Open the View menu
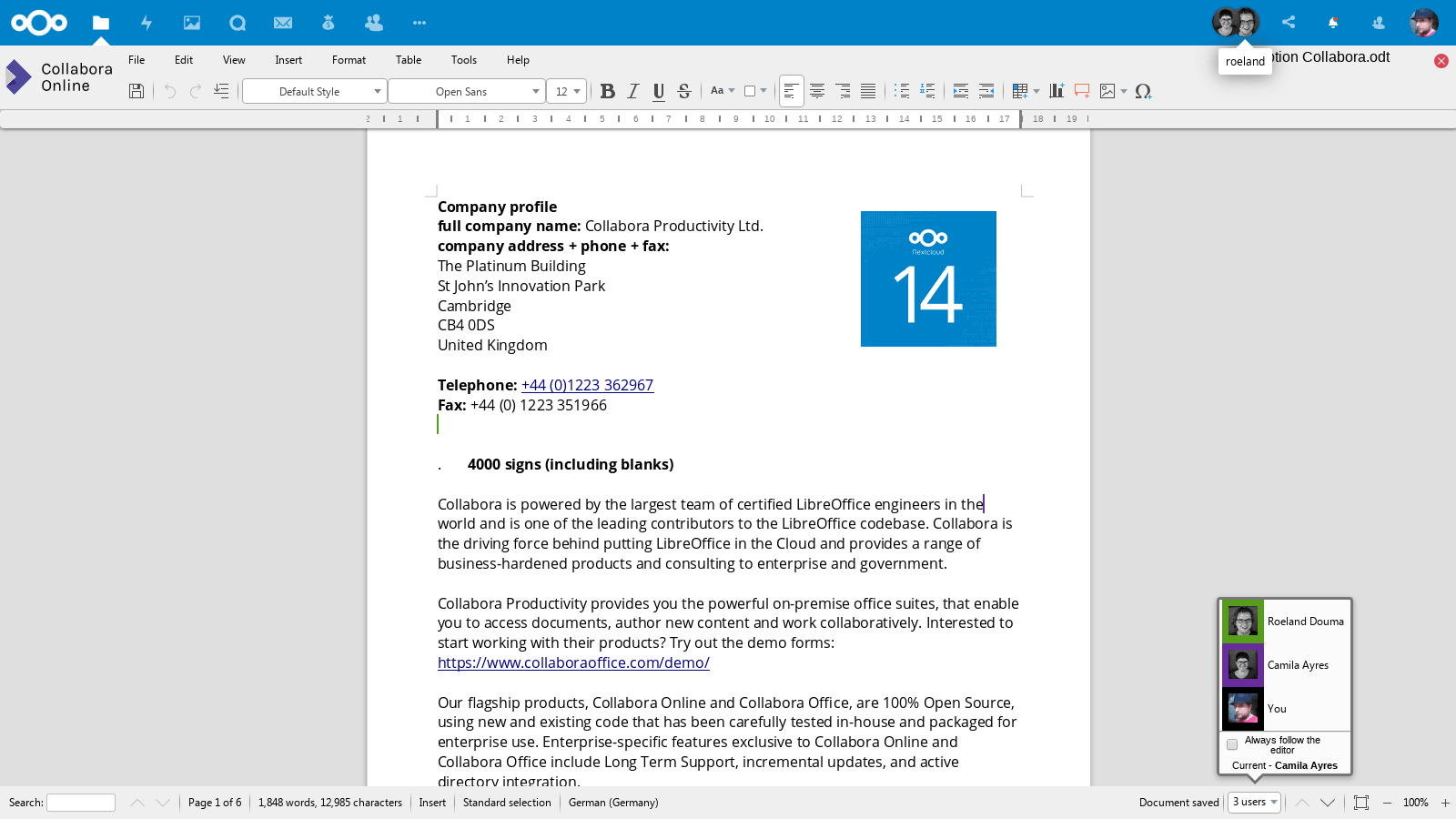This screenshot has width=1456, height=819. pos(234,60)
